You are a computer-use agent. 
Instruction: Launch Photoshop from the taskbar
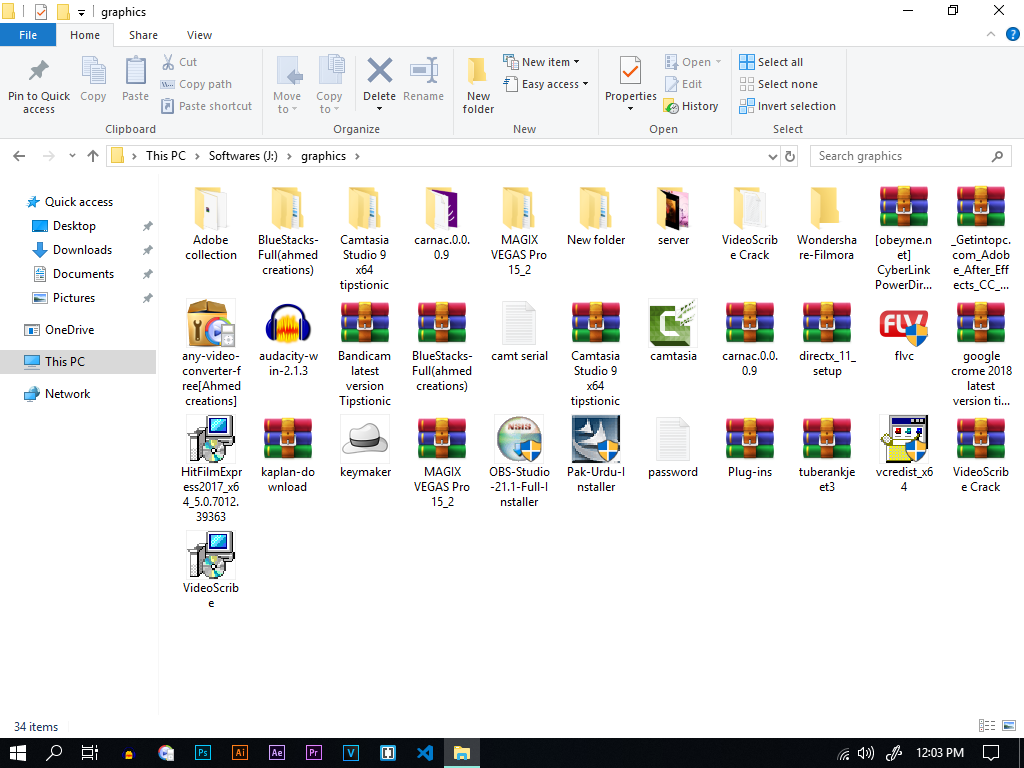pos(203,753)
